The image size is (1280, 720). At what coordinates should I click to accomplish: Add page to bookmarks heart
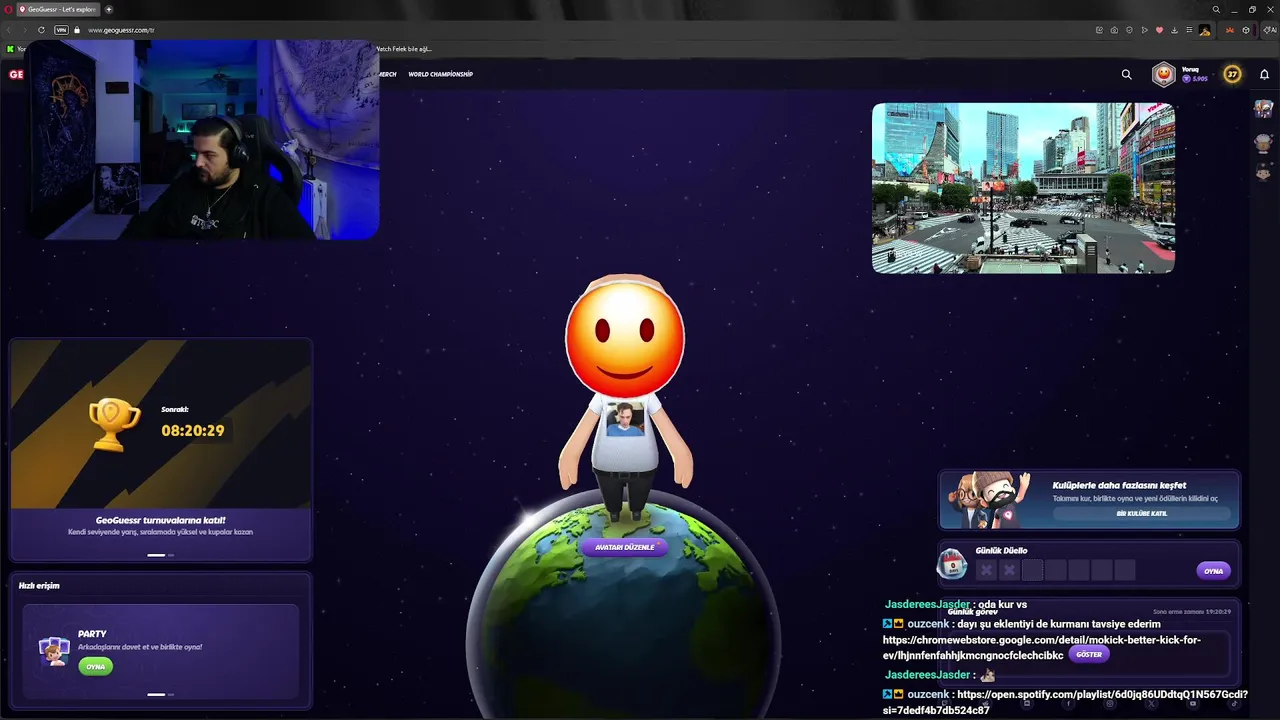coord(1160,30)
